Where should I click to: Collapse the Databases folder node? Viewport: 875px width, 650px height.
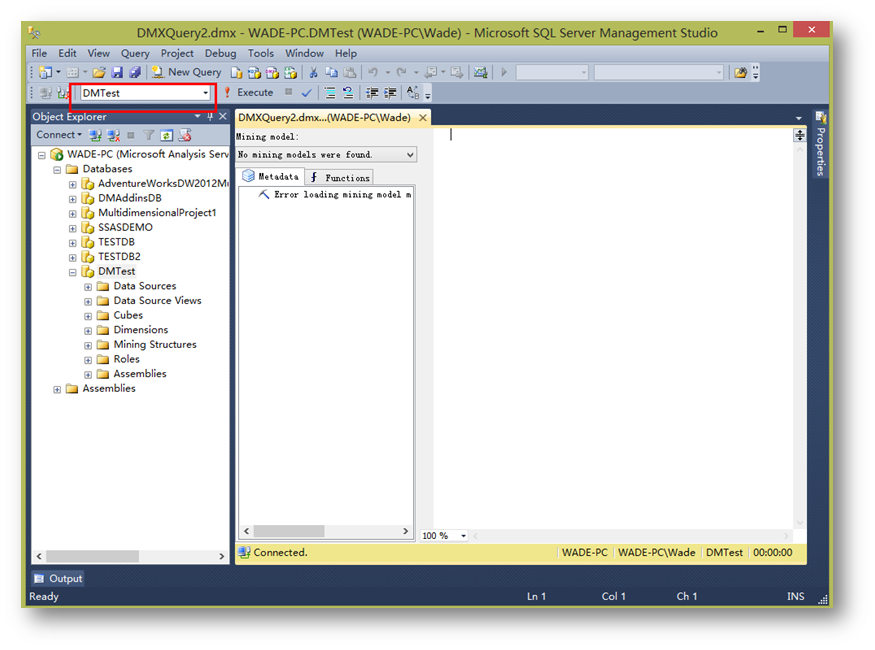[57, 170]
